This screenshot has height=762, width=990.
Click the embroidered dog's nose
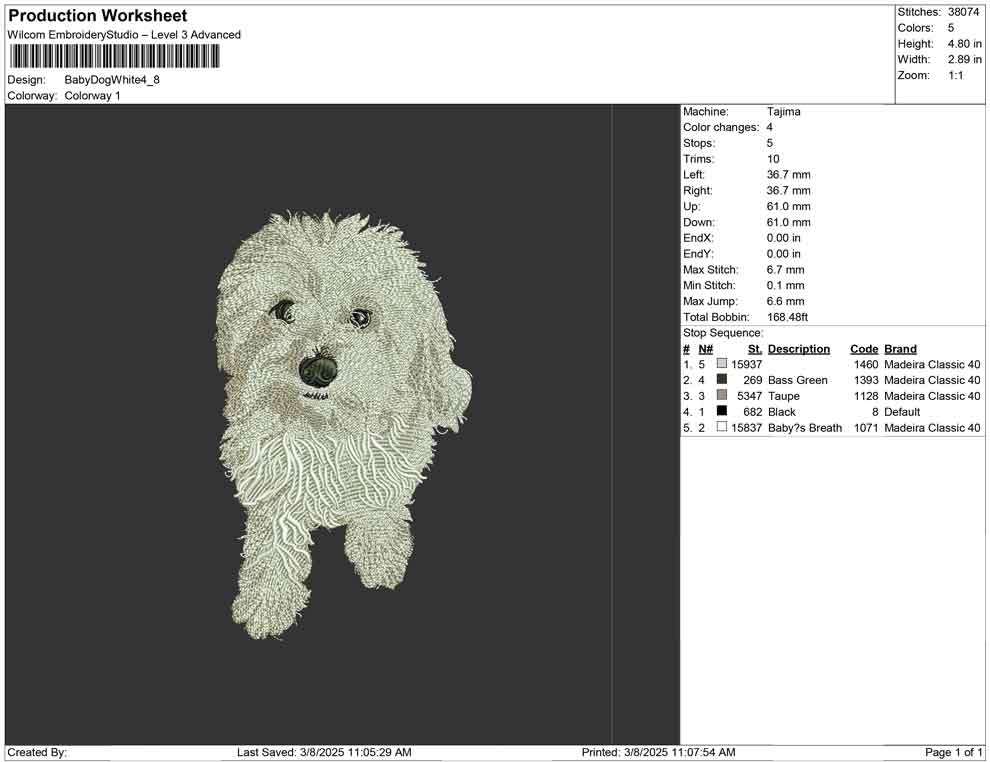(x=318, y=370)
